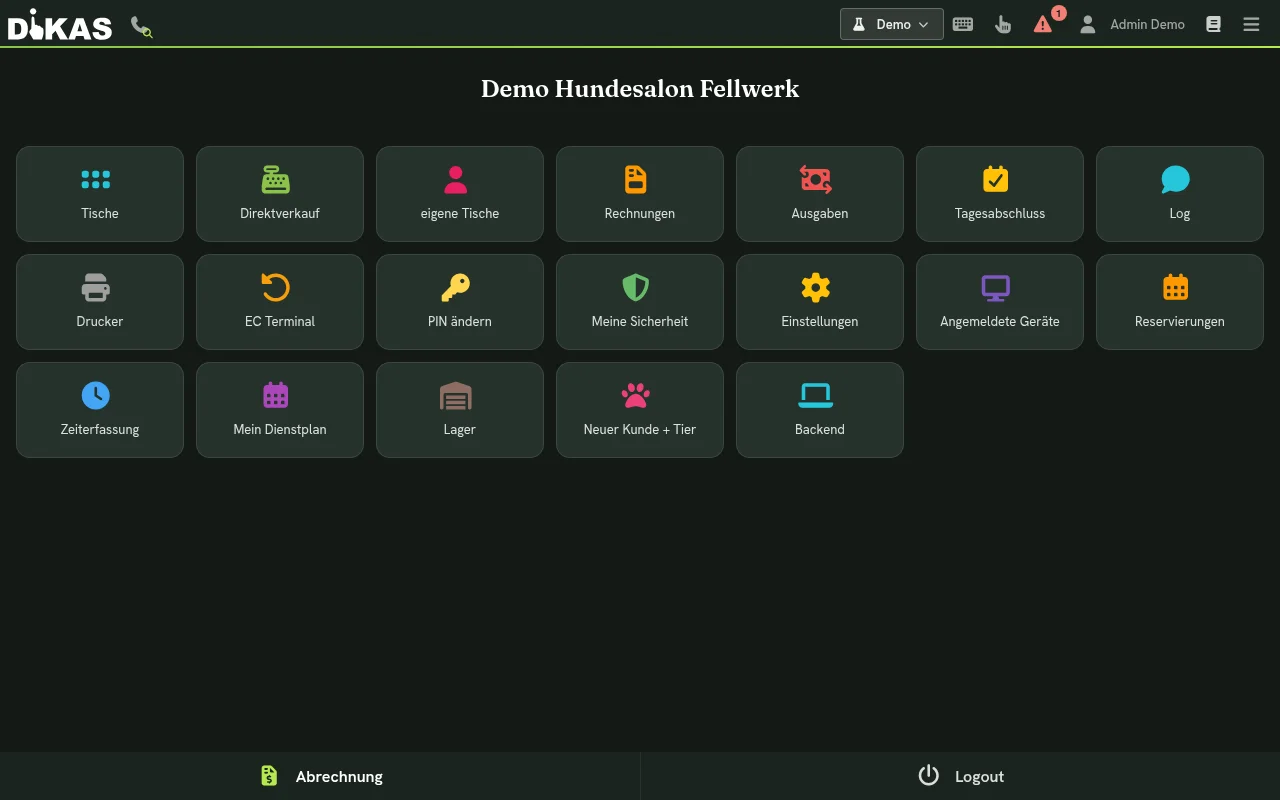The height and width of the screenshot is (800, 1280).
Task: Open the Tische tile
Action: [x=100, y=194]
